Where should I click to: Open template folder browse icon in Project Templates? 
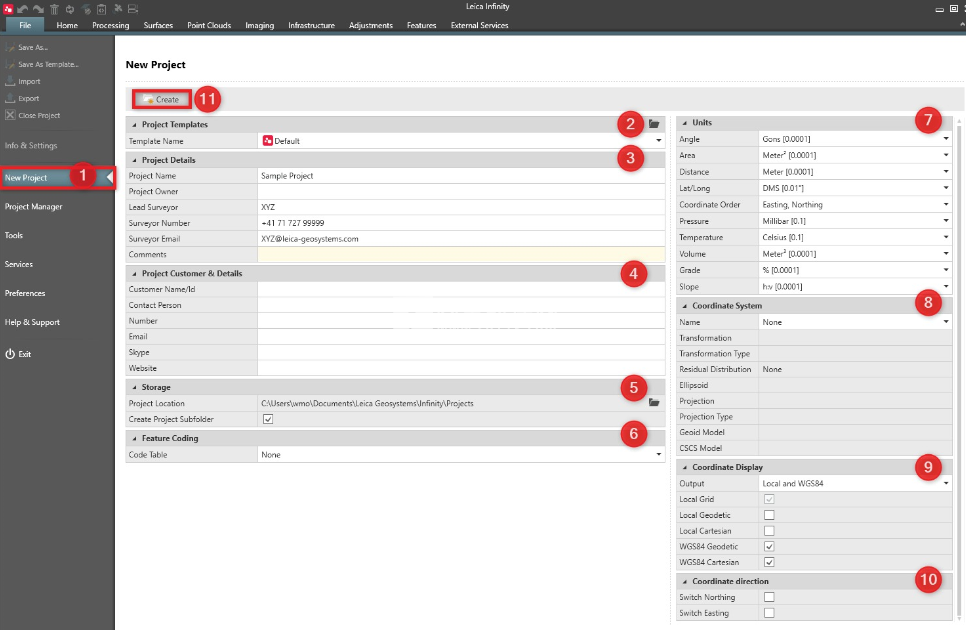(654, 124)
